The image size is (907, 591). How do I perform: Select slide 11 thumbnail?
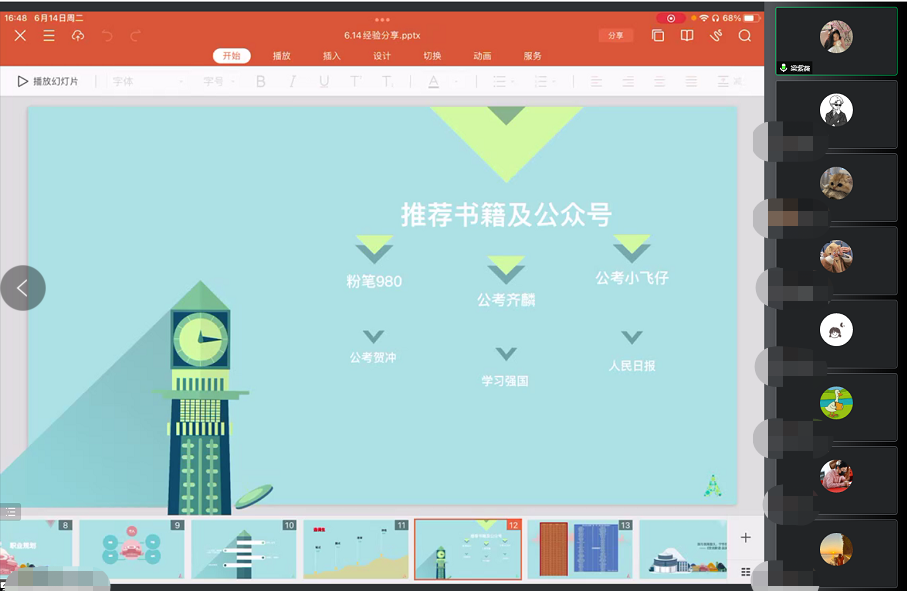356,549
